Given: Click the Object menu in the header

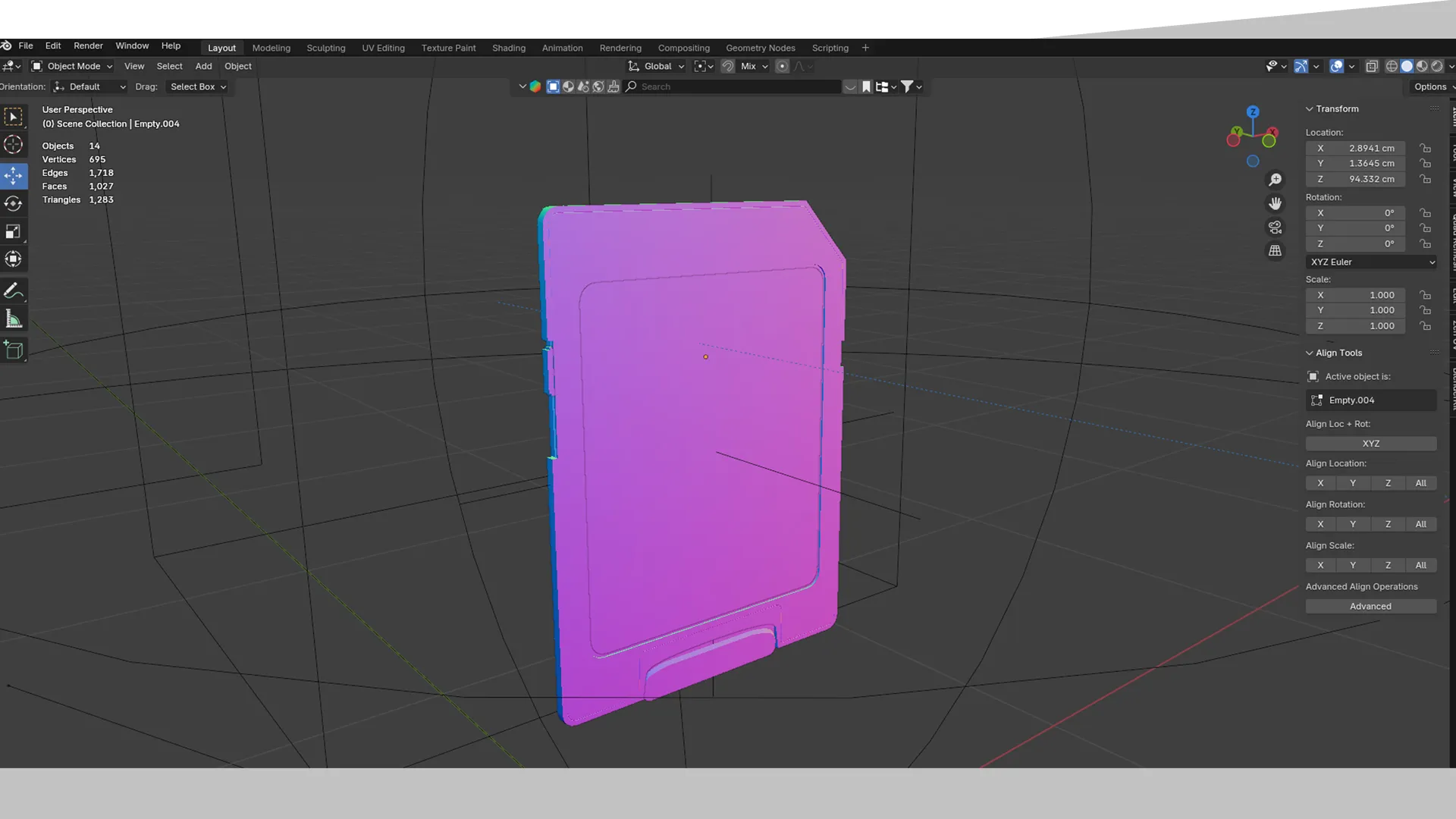Looking at the screenshot, I should tap(237, 66).
